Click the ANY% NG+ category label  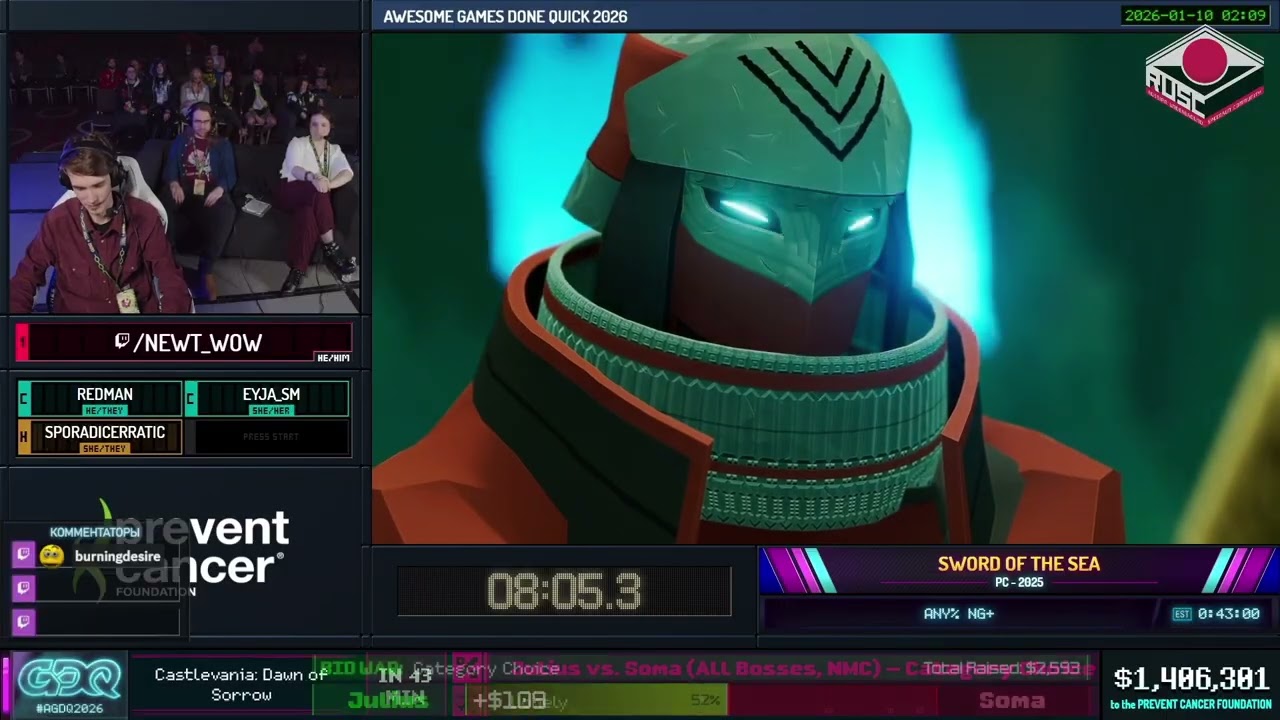pos(959,614)
